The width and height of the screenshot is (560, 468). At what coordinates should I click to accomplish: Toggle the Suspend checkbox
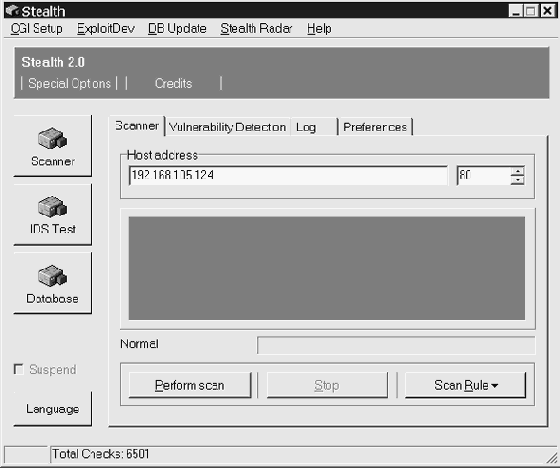pos(18,369)
